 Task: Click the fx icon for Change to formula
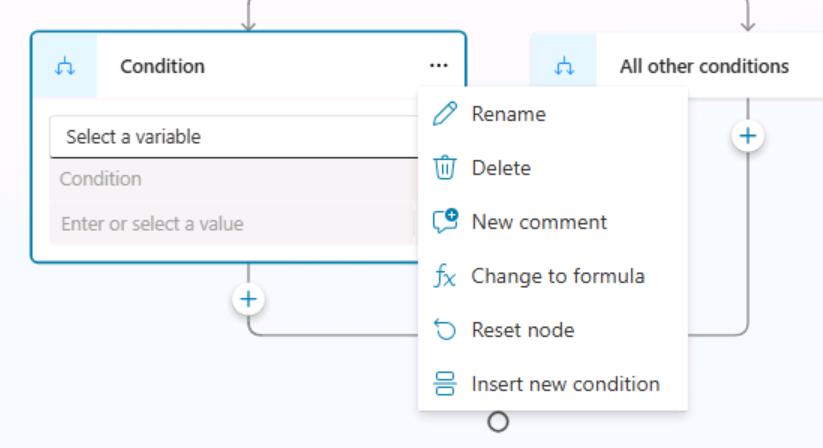click(445, 276)
